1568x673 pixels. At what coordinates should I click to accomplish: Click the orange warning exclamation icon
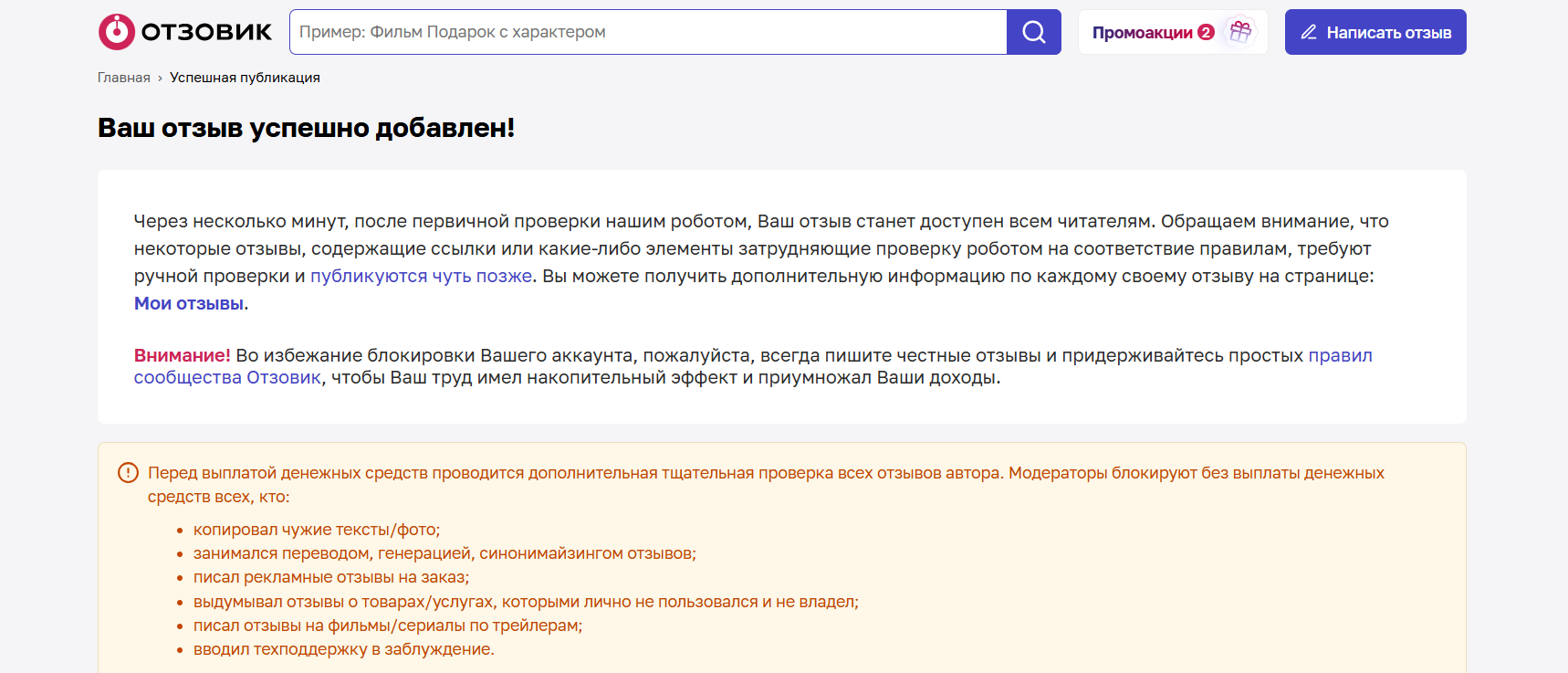128,473
